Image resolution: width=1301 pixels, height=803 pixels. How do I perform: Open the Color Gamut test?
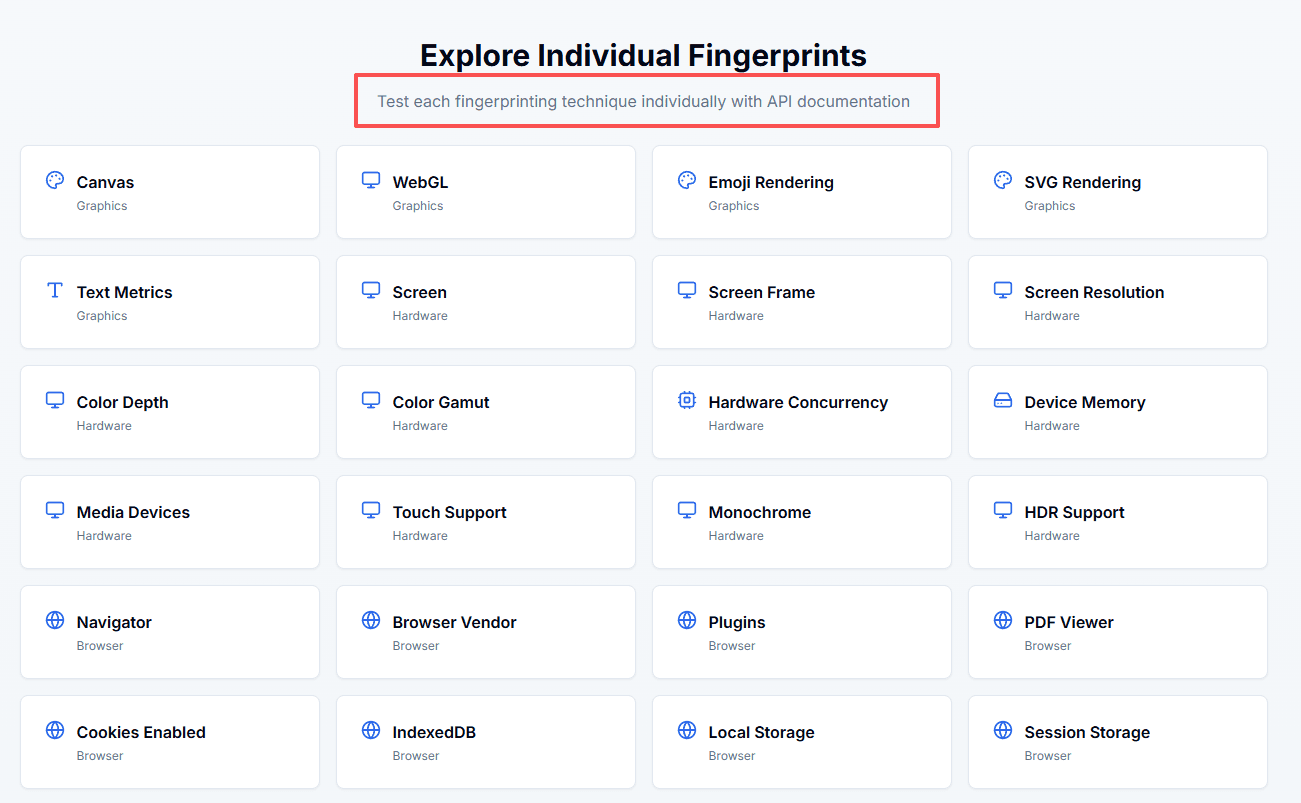pos(485,412)
